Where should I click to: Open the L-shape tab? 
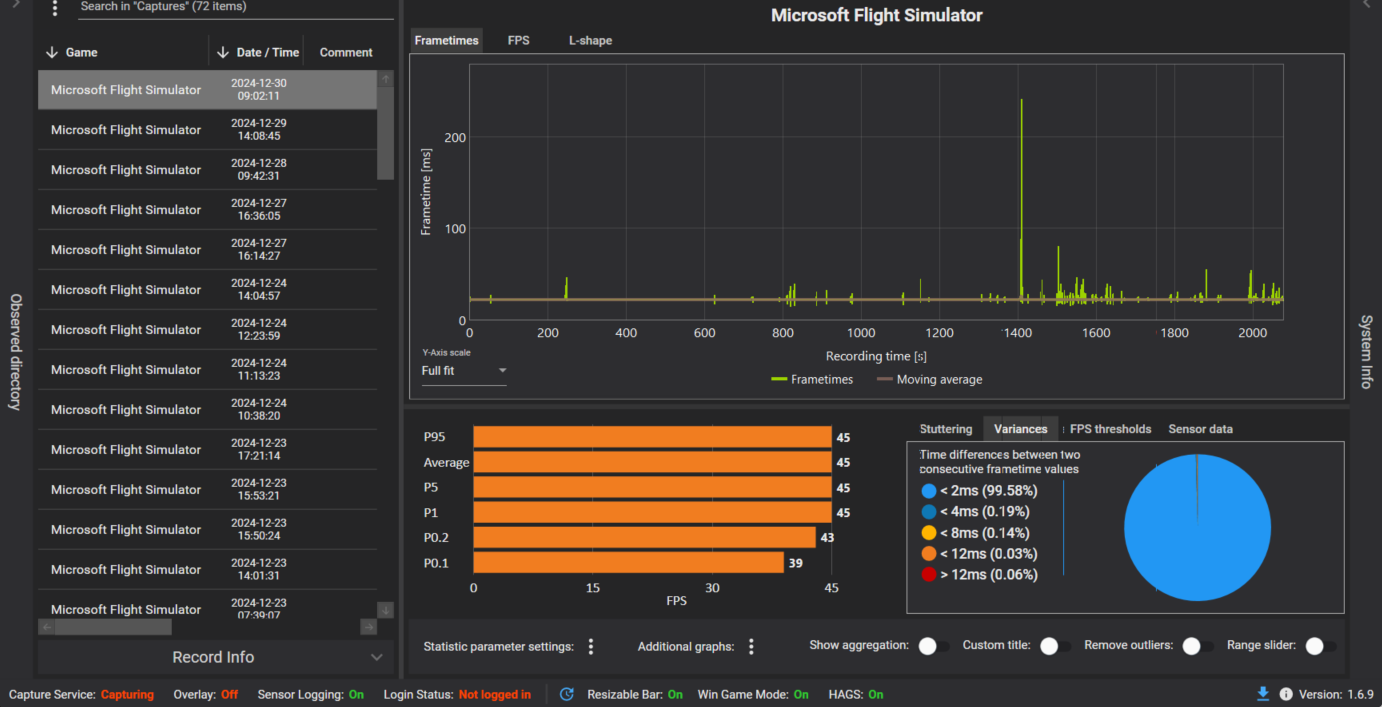coord(590,40)
